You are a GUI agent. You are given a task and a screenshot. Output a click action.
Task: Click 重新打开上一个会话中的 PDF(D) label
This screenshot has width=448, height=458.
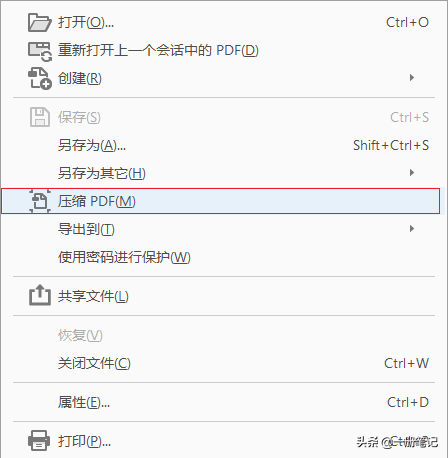(158, 50)
